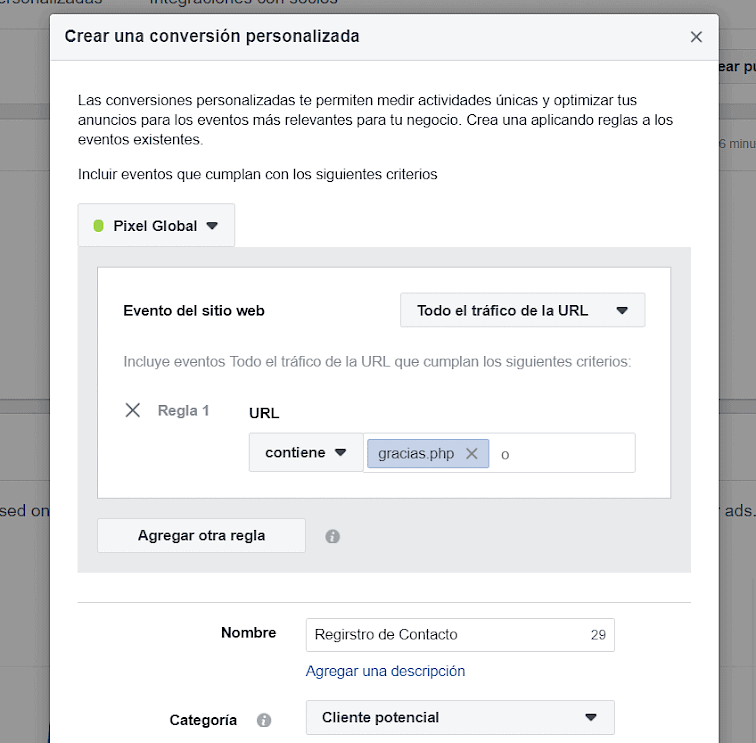The width and height of the screenshot is (756, 743).
Task: Expand the Cliente potencial category dropdown
Action: pos(460,717)
